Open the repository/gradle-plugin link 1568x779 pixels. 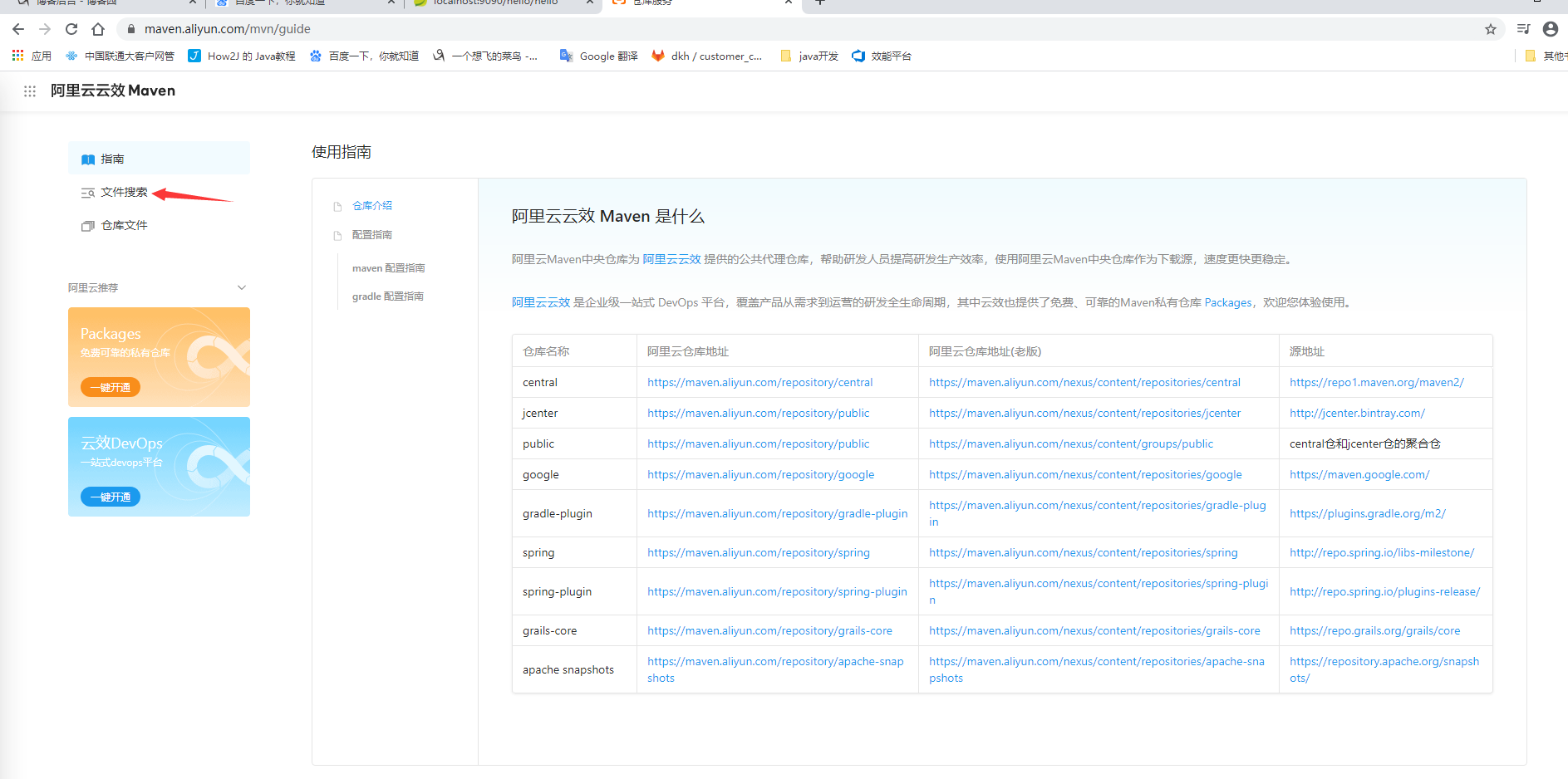[778, 513]
